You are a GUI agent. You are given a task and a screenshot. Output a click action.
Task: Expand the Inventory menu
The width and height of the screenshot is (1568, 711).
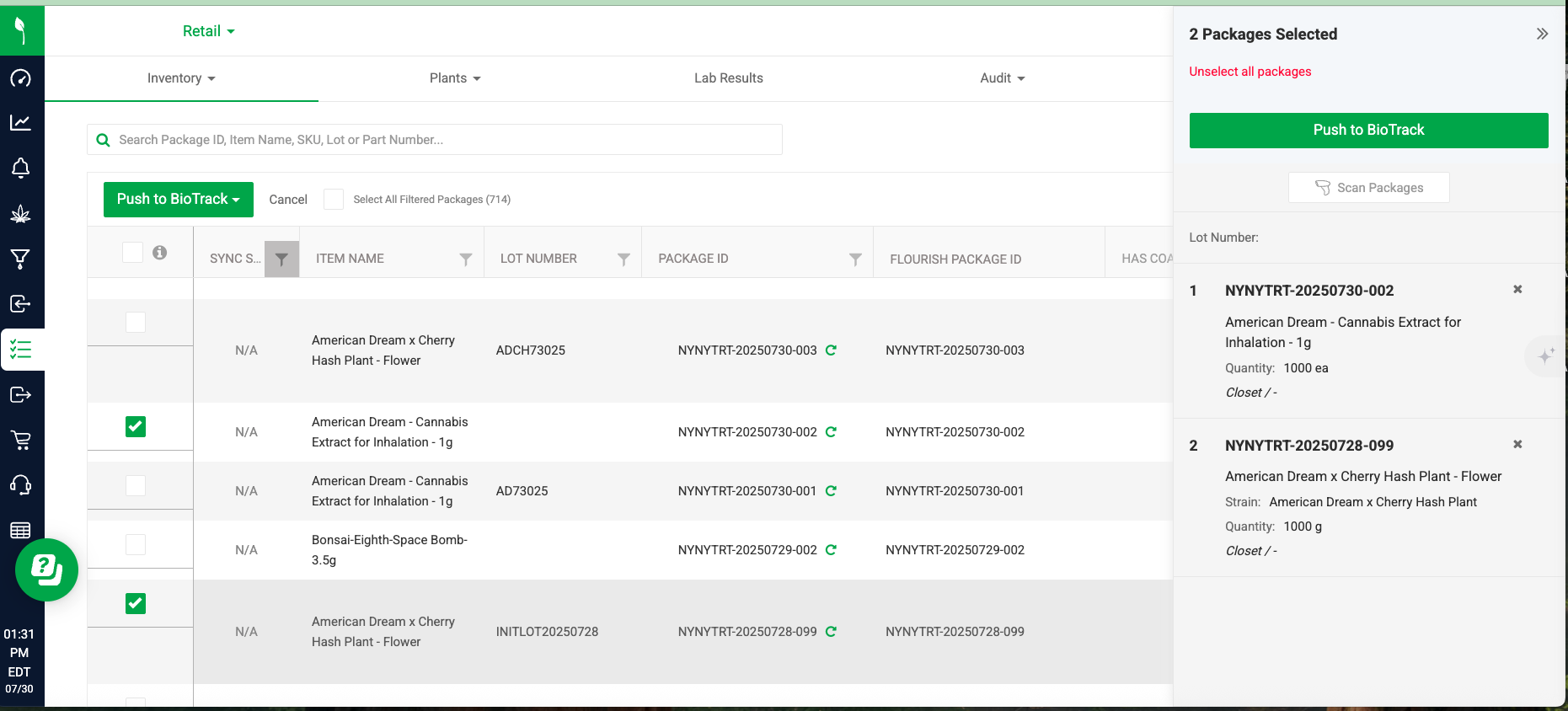[x=181, y=78]
